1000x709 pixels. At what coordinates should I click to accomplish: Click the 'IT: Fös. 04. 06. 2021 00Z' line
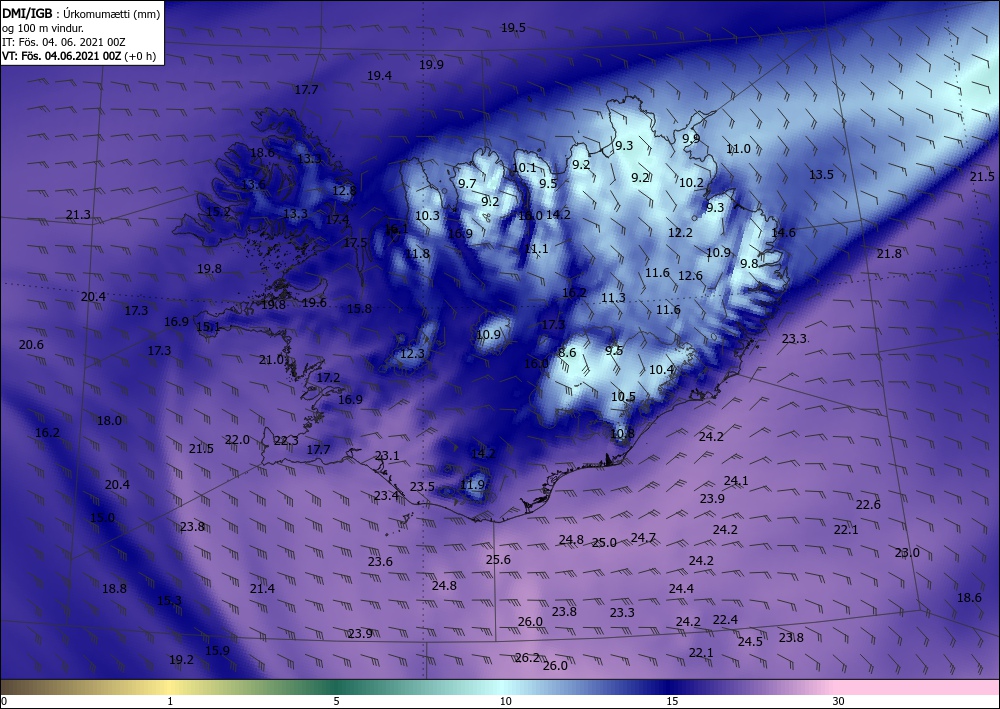tap(64, 42)
